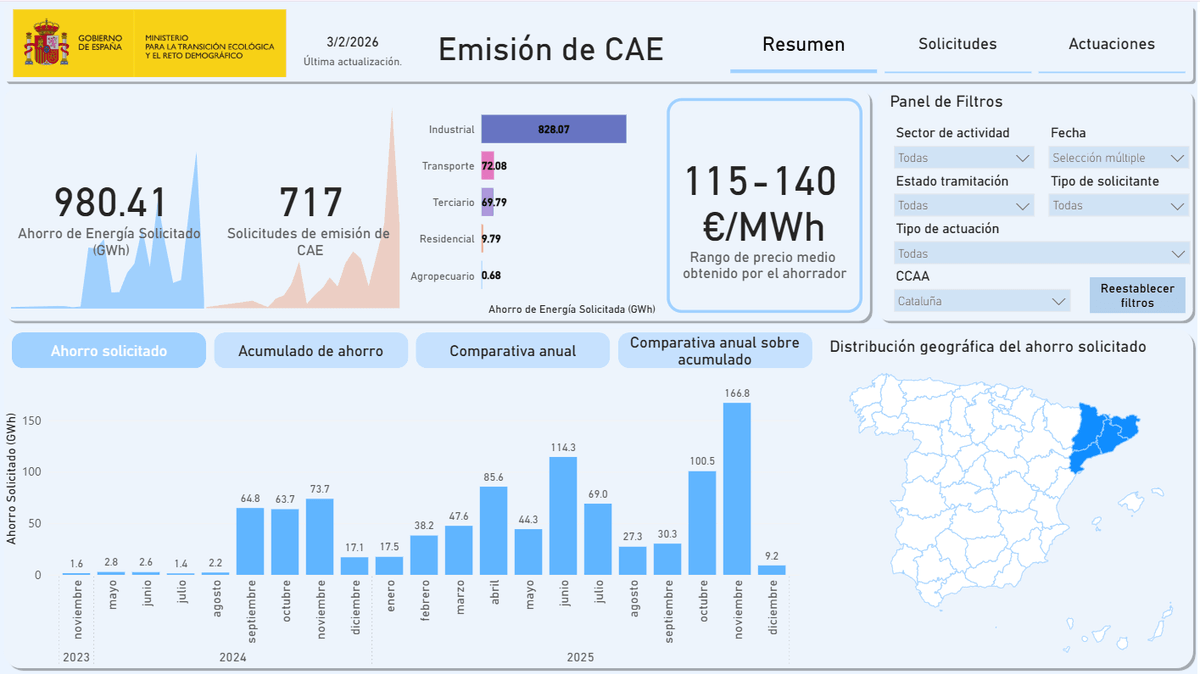This screenshot has width=1200, height=674.
Task: Open the Comparativa anual chart
Action: [513, 351]
